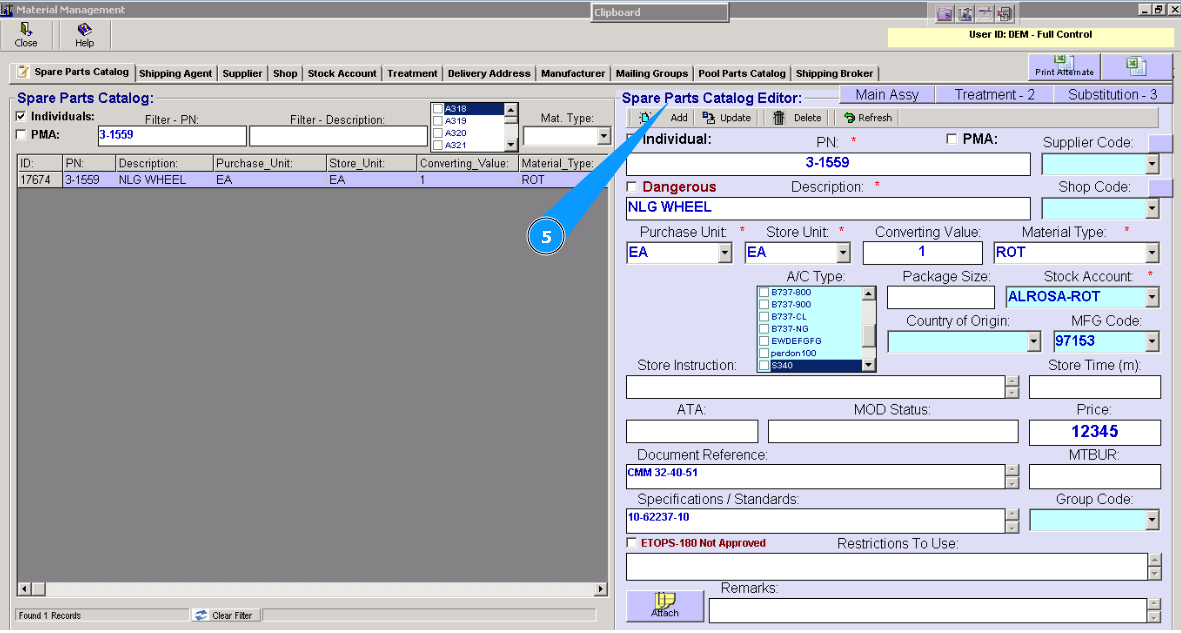Click the green Refresh icon
The width and height of the screenshot is (1181, 633).
pyautogui.click(x=850, y=118)
